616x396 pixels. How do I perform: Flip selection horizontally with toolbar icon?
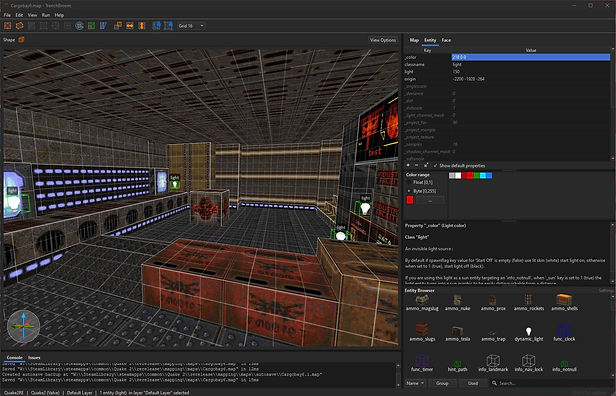point(130,26)
